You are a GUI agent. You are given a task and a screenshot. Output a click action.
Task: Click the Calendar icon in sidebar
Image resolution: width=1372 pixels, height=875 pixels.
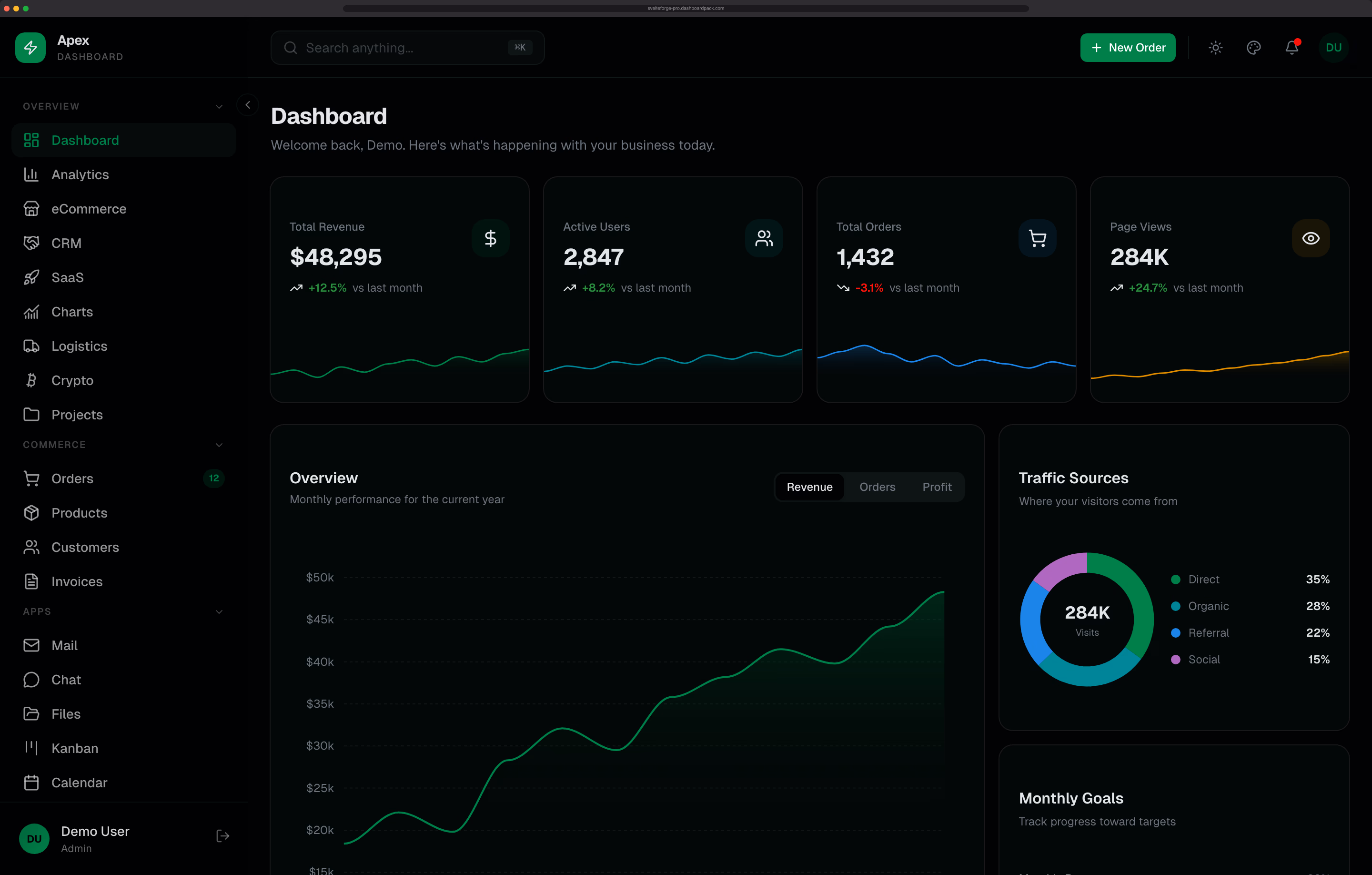[x=31, y=783]
